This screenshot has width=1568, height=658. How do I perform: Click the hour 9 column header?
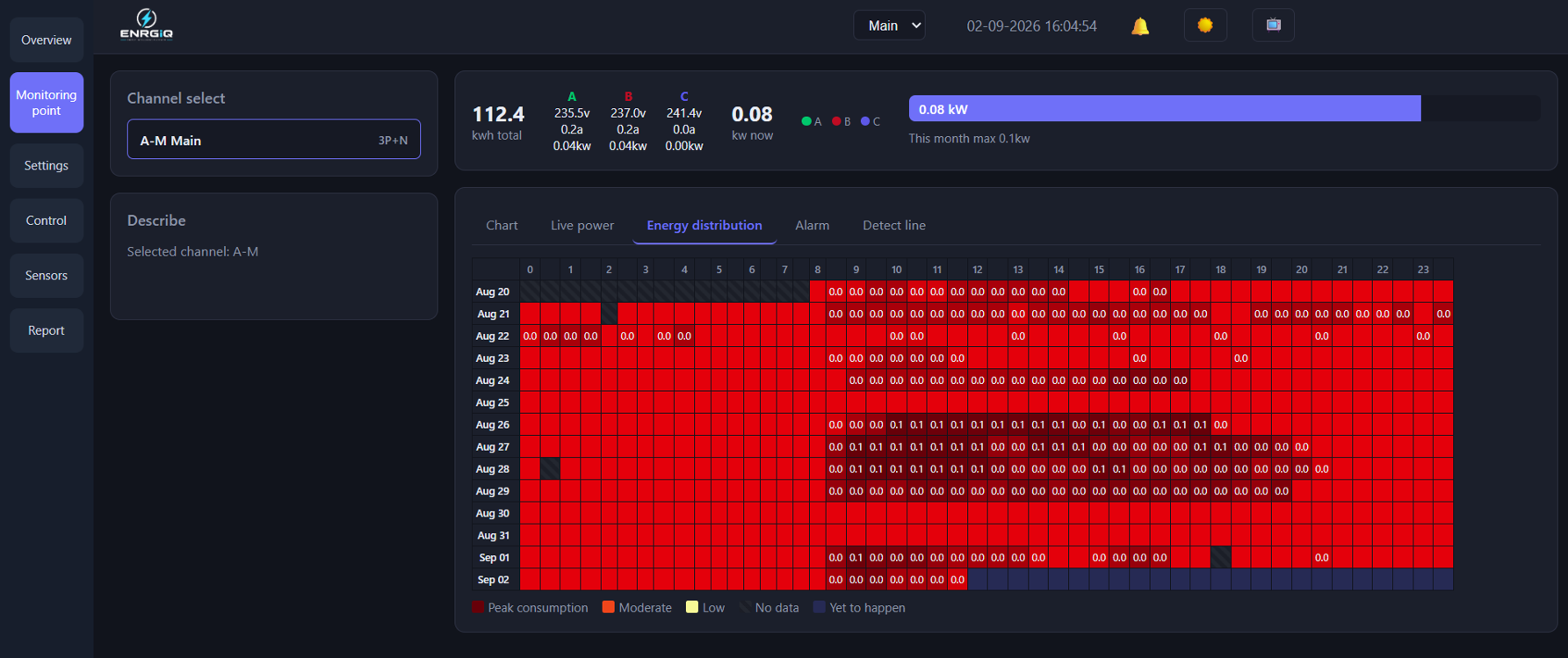point(856,270)
